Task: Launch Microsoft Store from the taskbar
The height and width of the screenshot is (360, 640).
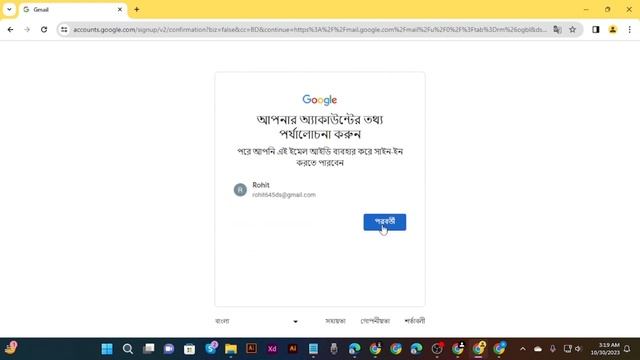Action: click(x=189, y=349)
